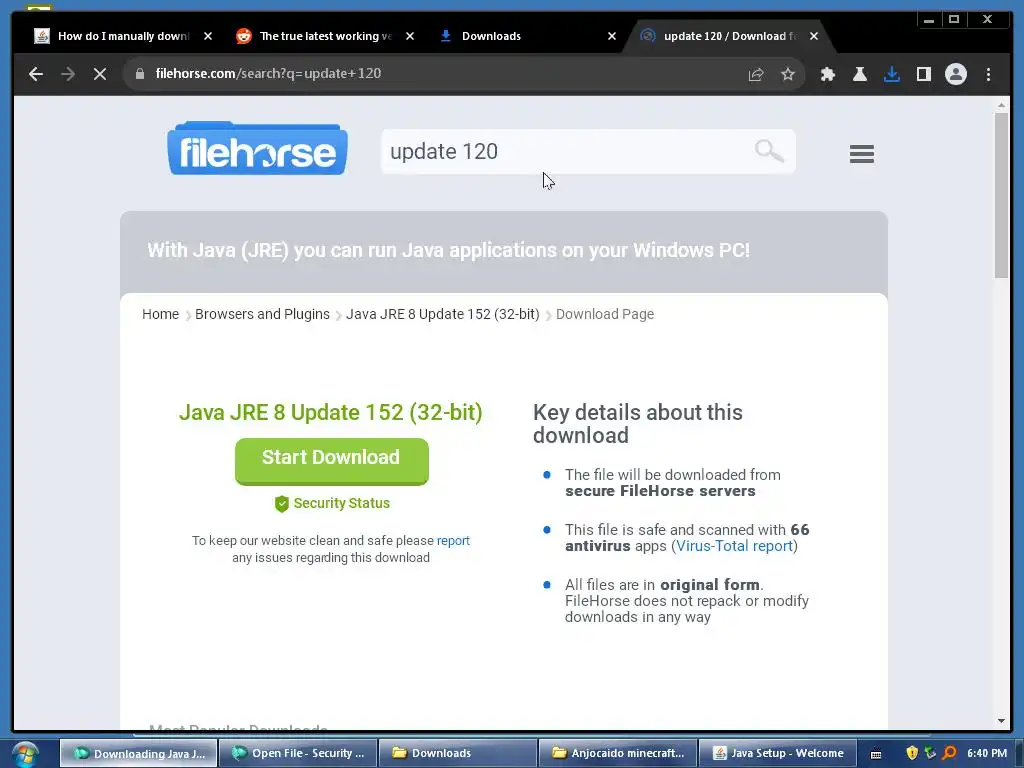1024x768 pixels.
Task: Close the Reddit 'true latest working' tab
Action: pos(409,36)
